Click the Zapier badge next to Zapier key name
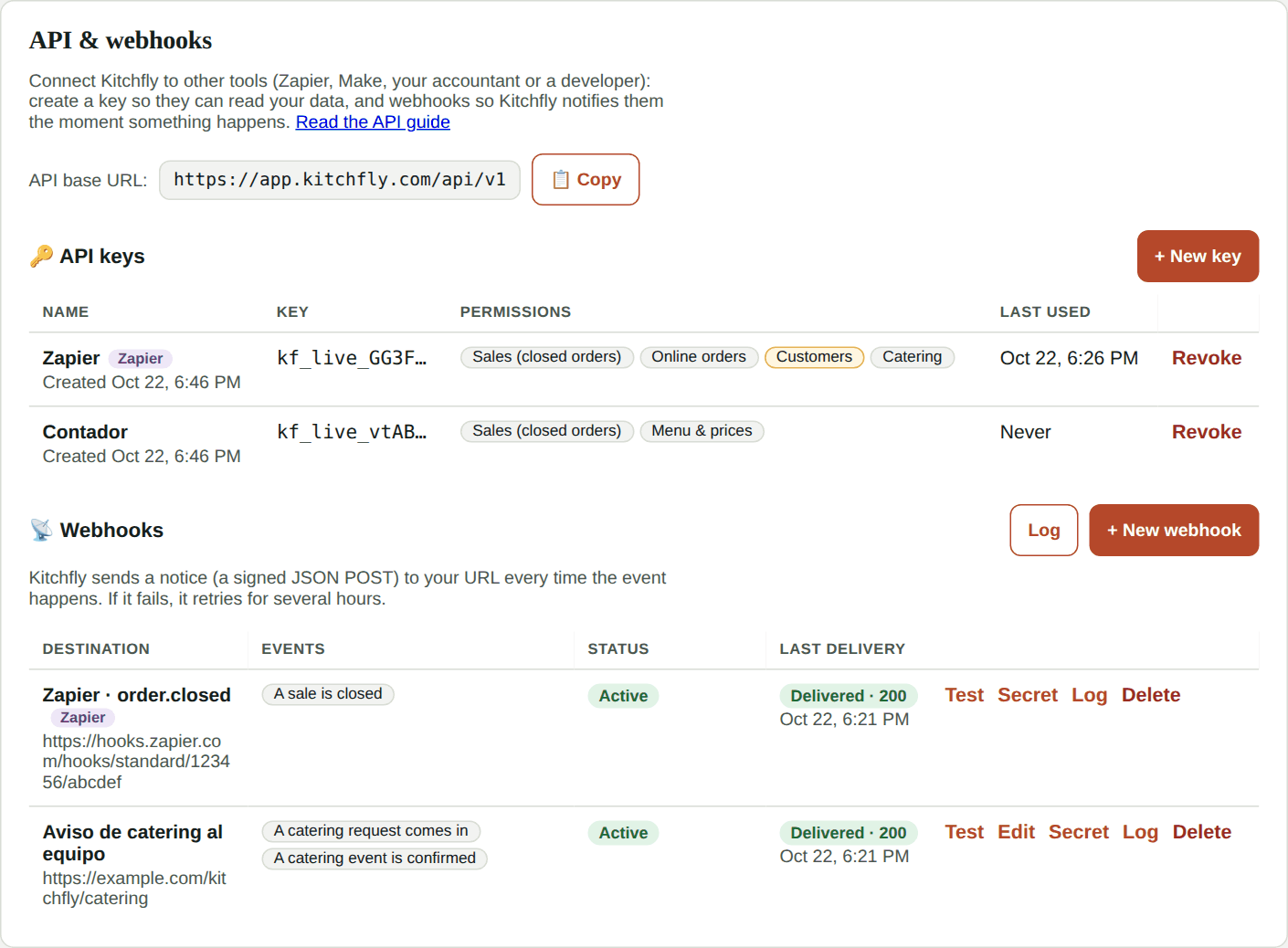1288x948 pixels. coord(140,359)
